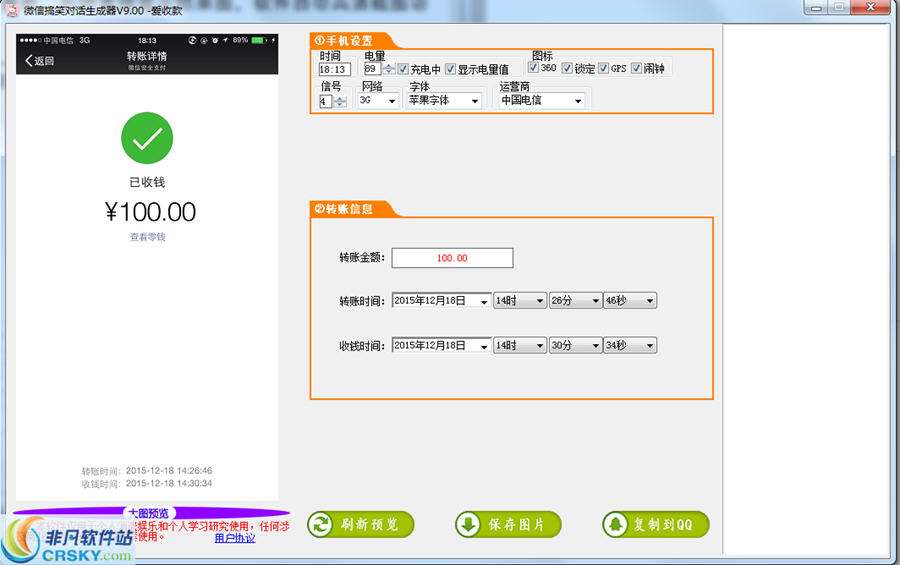Click the view balance (查看零钱) link in preview
900x565 pixels.
point(148,237)
